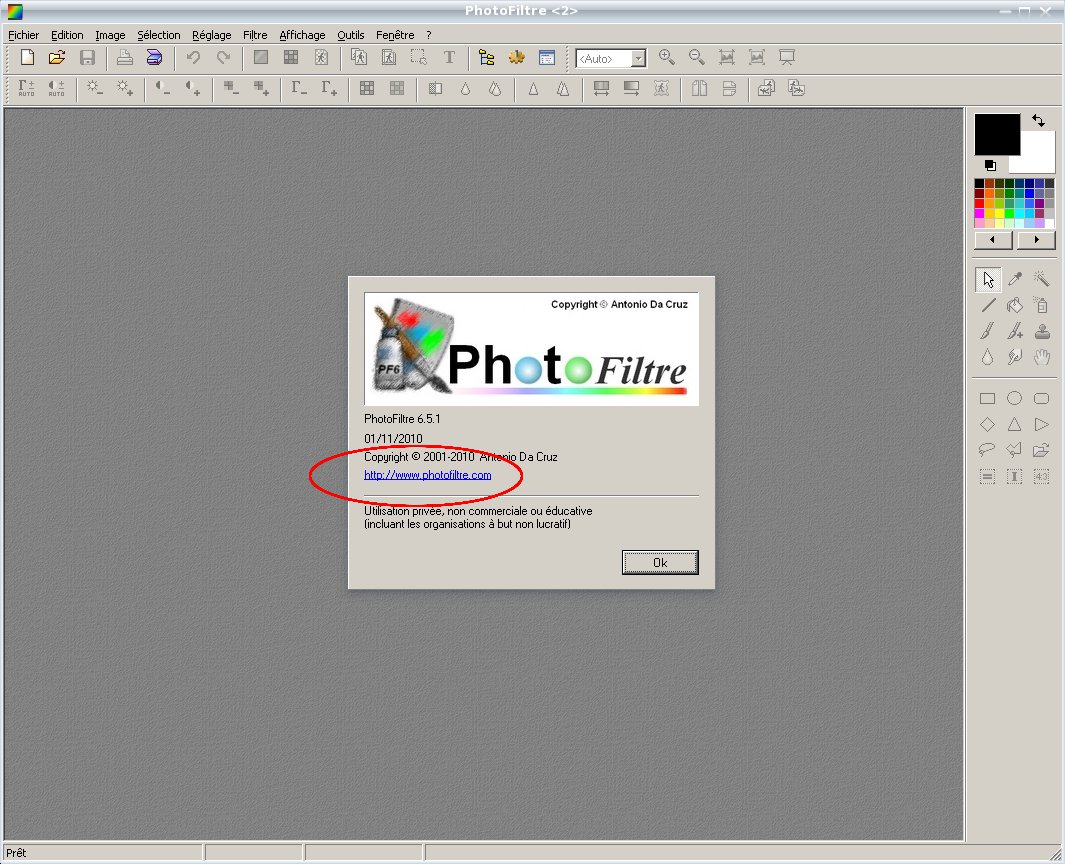
Task: Activate the Selection arrow tool
Action: pyautogui.click(x=988, y=279)
